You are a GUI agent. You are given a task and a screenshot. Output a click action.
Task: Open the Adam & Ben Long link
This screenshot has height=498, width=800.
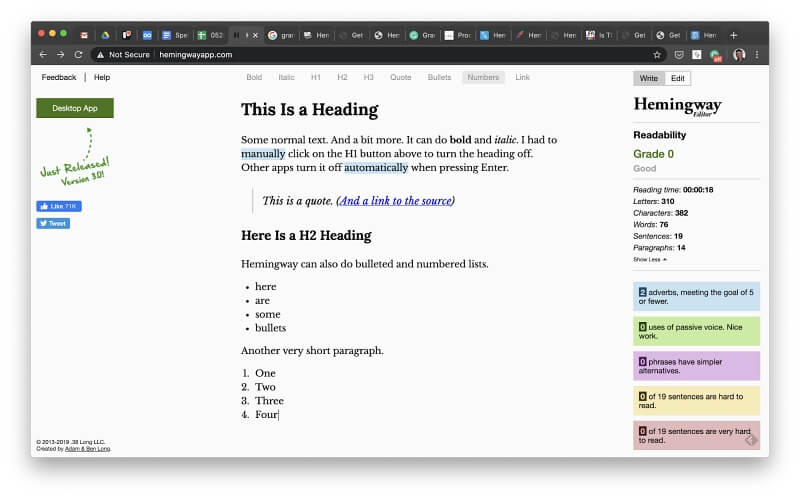(87, 449)
